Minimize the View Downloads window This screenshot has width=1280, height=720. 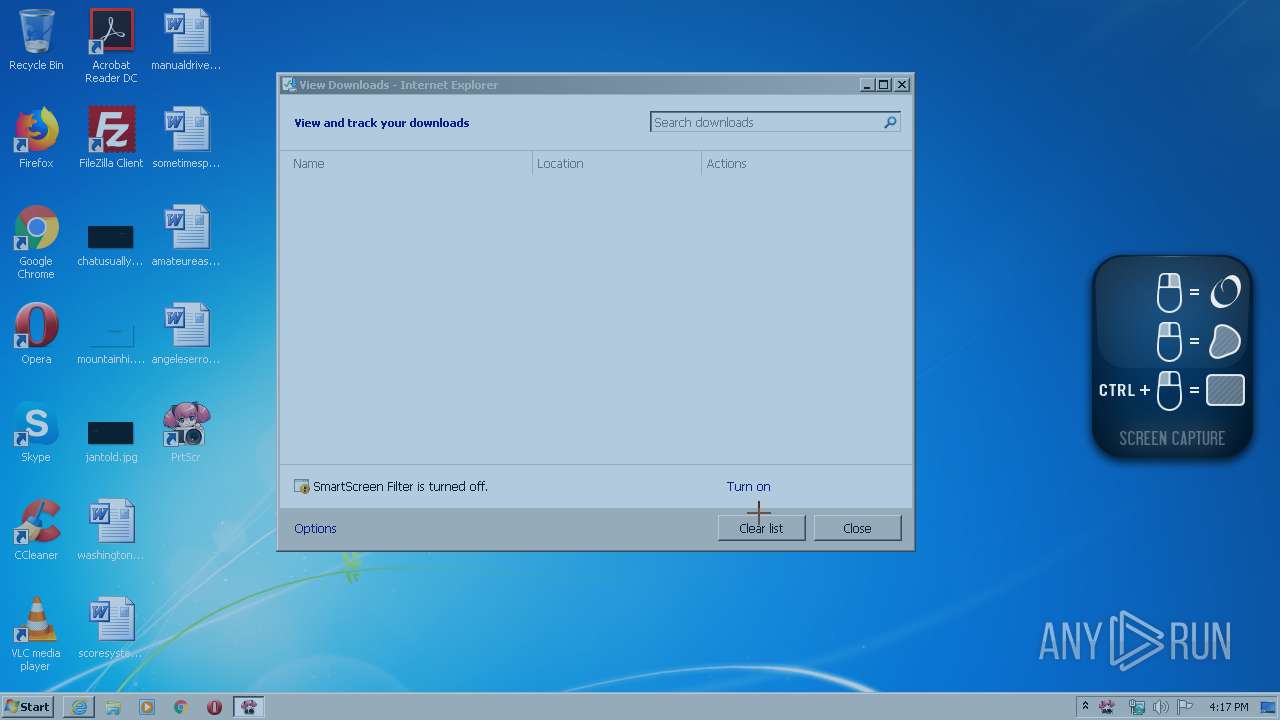point(867,85)
